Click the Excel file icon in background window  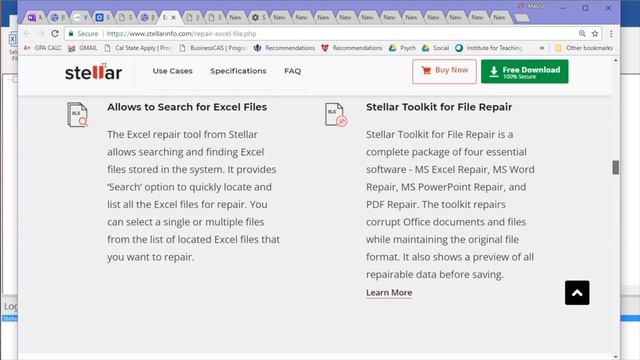tap(12, 39)
